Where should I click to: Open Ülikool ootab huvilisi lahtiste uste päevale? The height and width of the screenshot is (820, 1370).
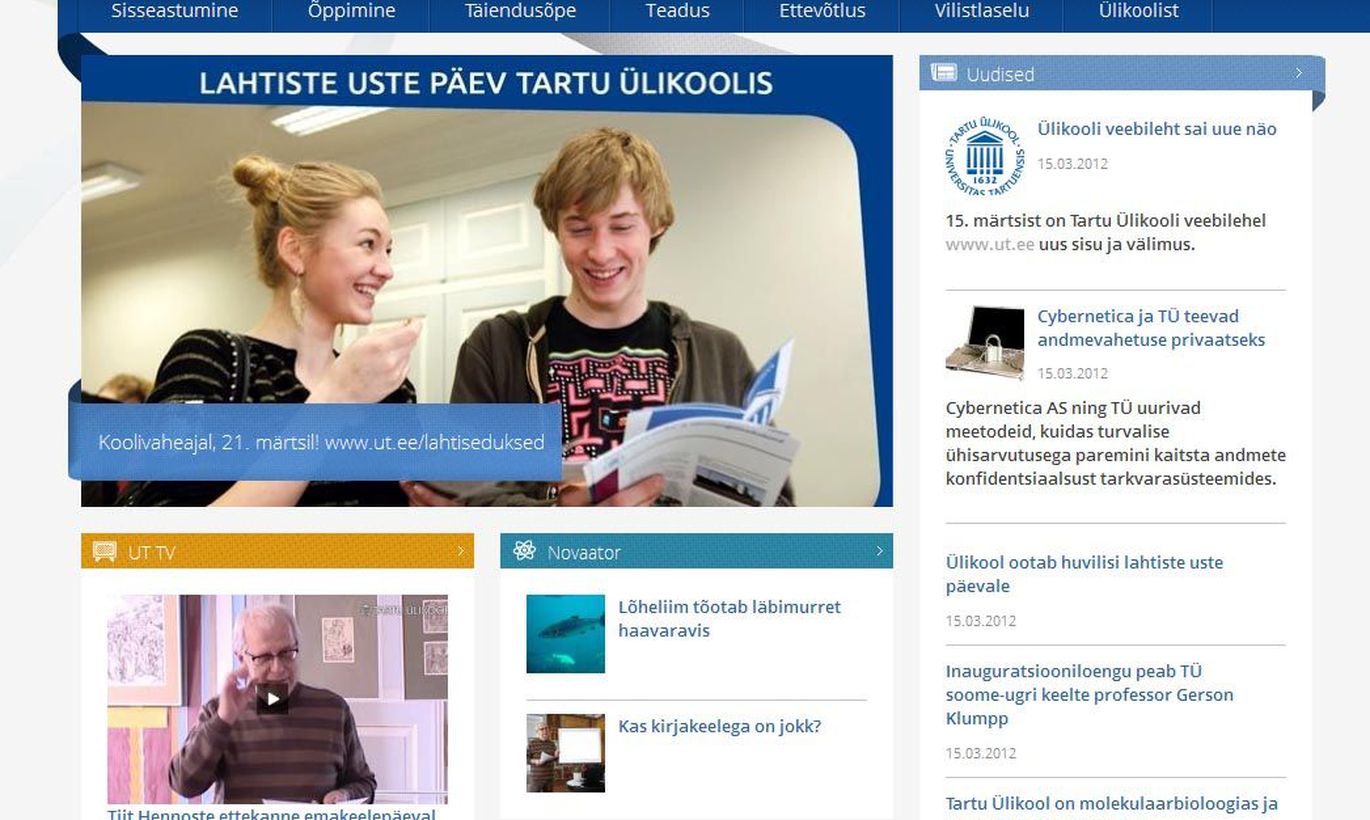[1084, 574]
